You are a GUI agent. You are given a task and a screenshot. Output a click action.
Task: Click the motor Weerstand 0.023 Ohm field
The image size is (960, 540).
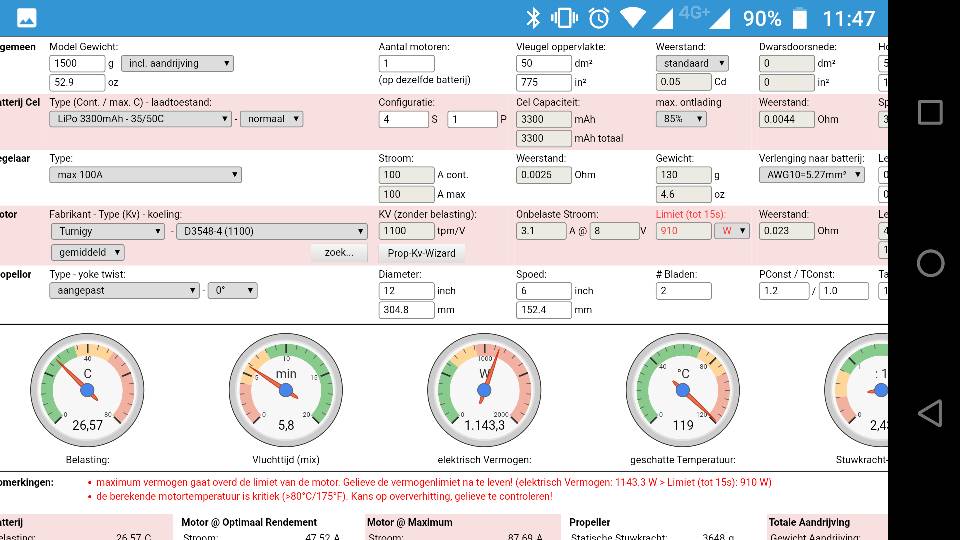pyautogui.click(x=787, y=231)
